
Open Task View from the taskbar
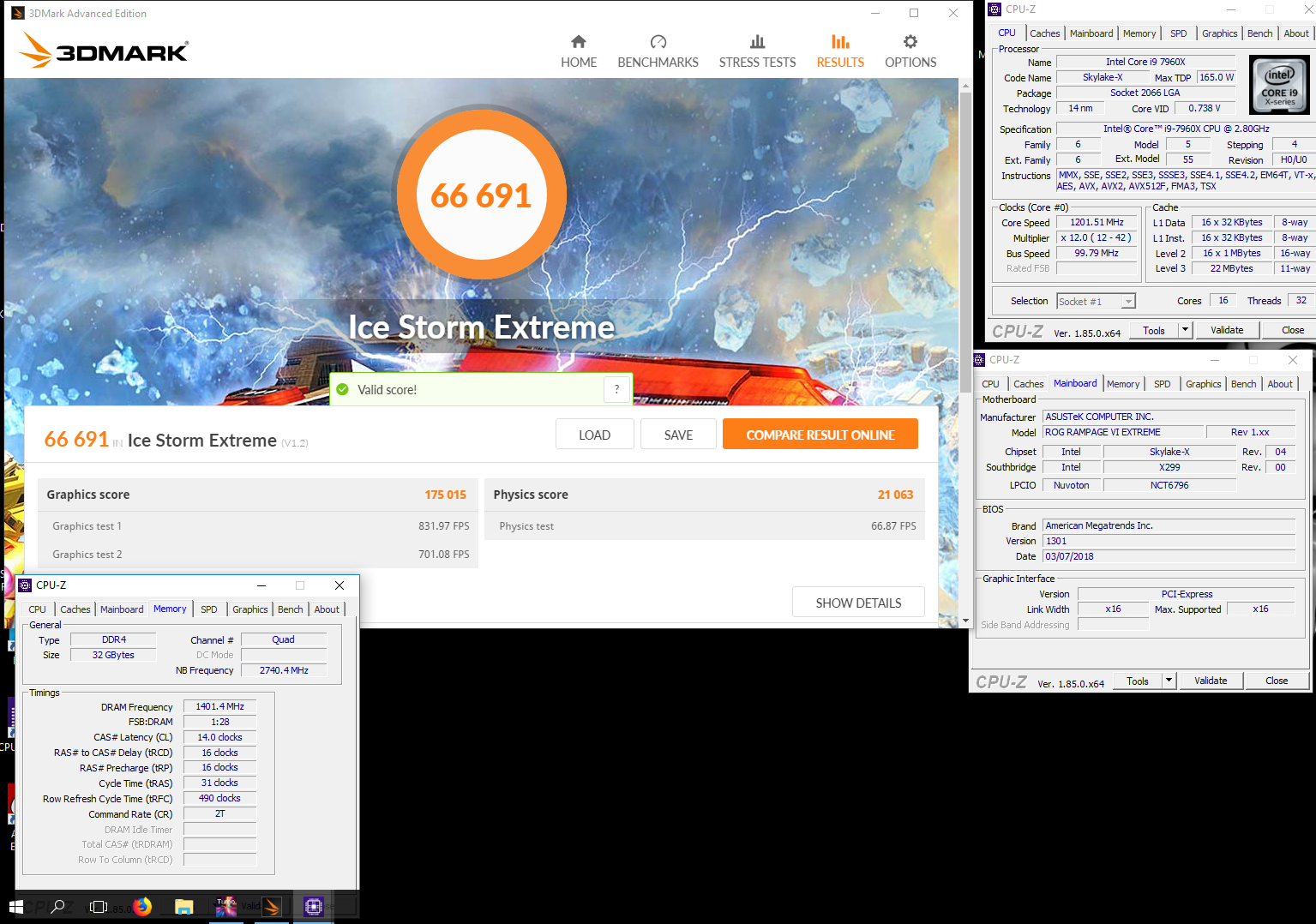pos(99,907)
